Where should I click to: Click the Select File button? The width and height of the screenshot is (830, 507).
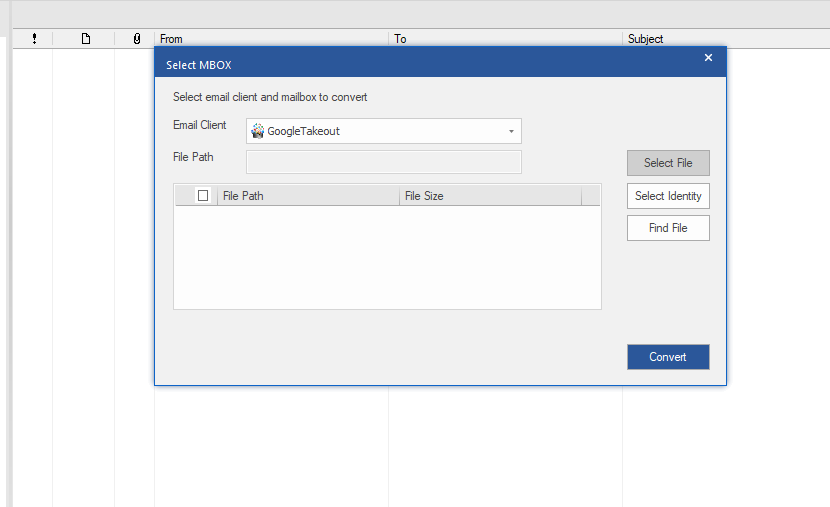coord(668,163)
